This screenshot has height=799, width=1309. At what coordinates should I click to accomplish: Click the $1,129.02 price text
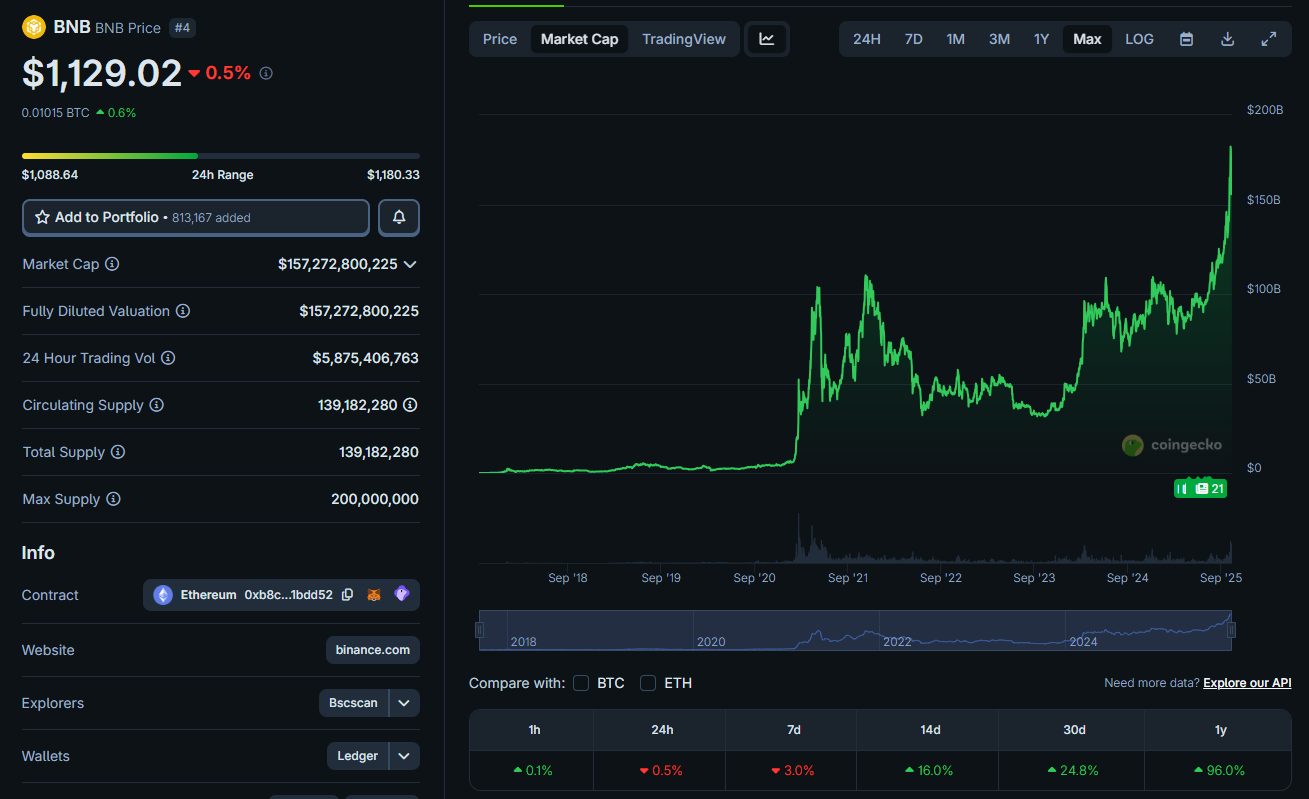click(102, 73)
